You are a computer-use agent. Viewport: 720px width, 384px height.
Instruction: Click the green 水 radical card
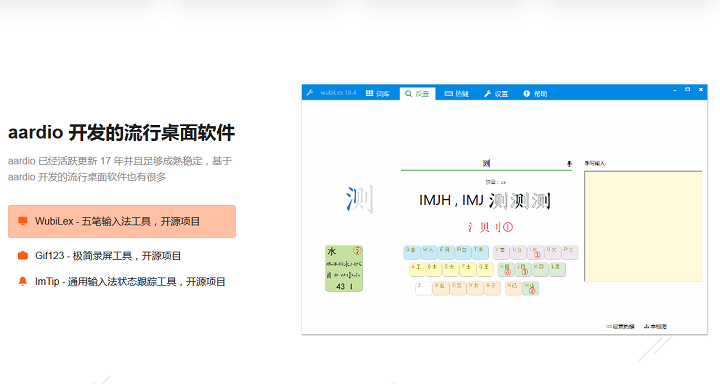[344, 269]
